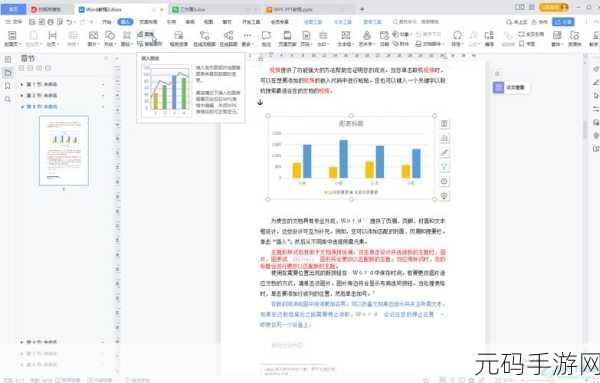600x383 pixels.
Task: Click the Screenshot tool icon
Action: pyautogui.click(x=178, y=36)
